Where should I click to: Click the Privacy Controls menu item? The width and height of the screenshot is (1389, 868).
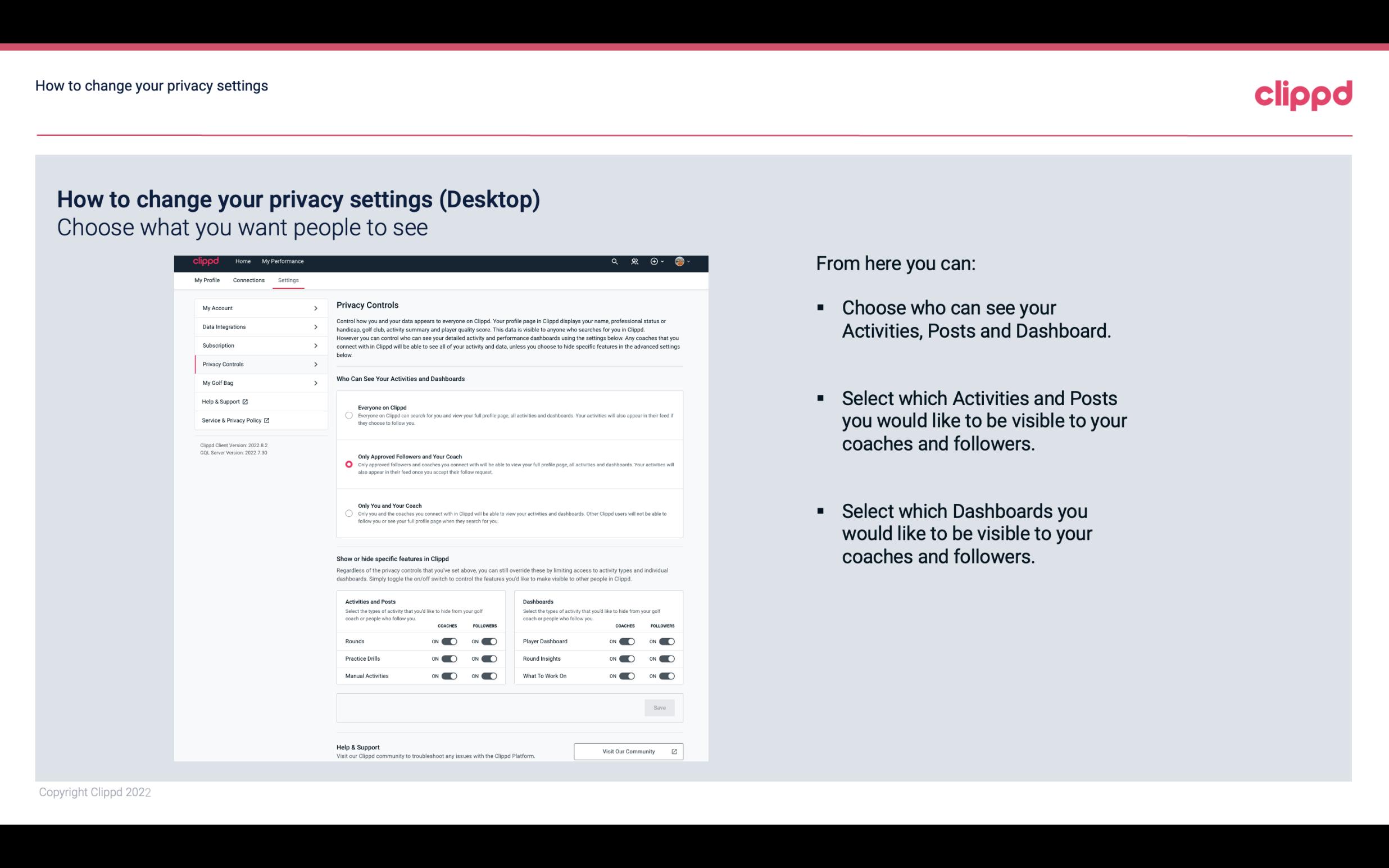(x=256, y=364)
